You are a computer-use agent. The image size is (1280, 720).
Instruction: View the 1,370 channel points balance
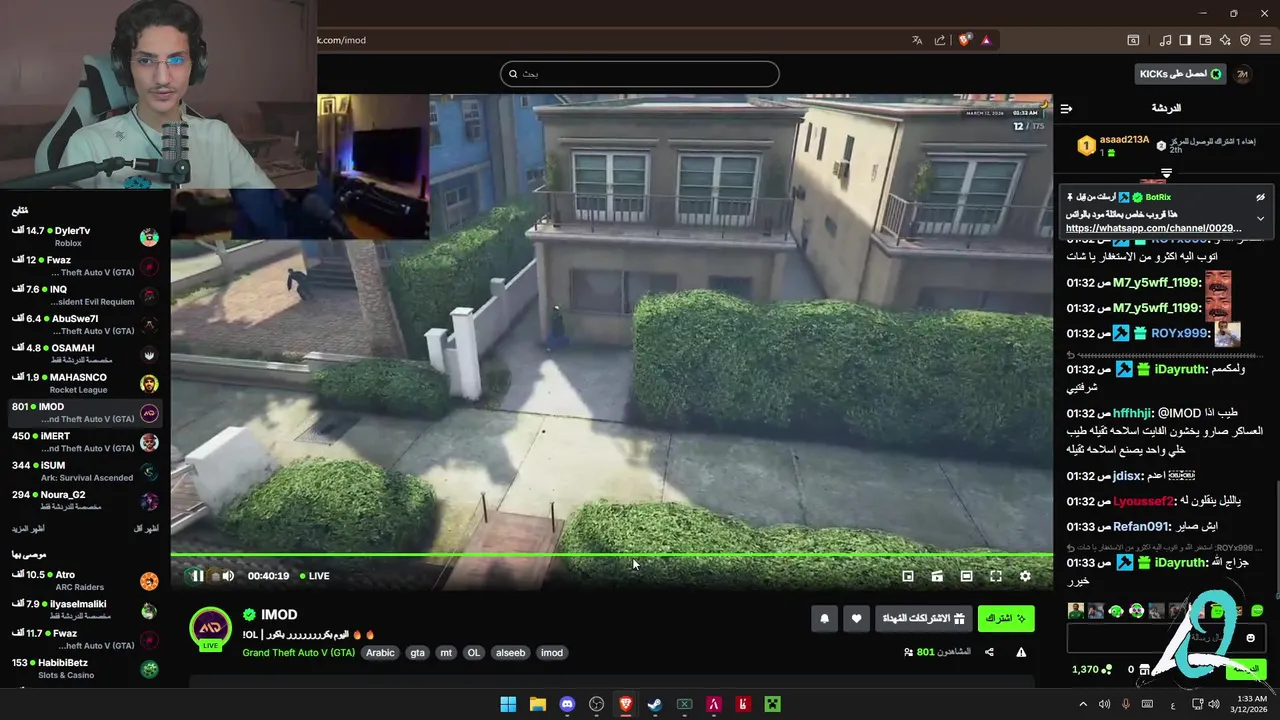[x=1092, y=670]
